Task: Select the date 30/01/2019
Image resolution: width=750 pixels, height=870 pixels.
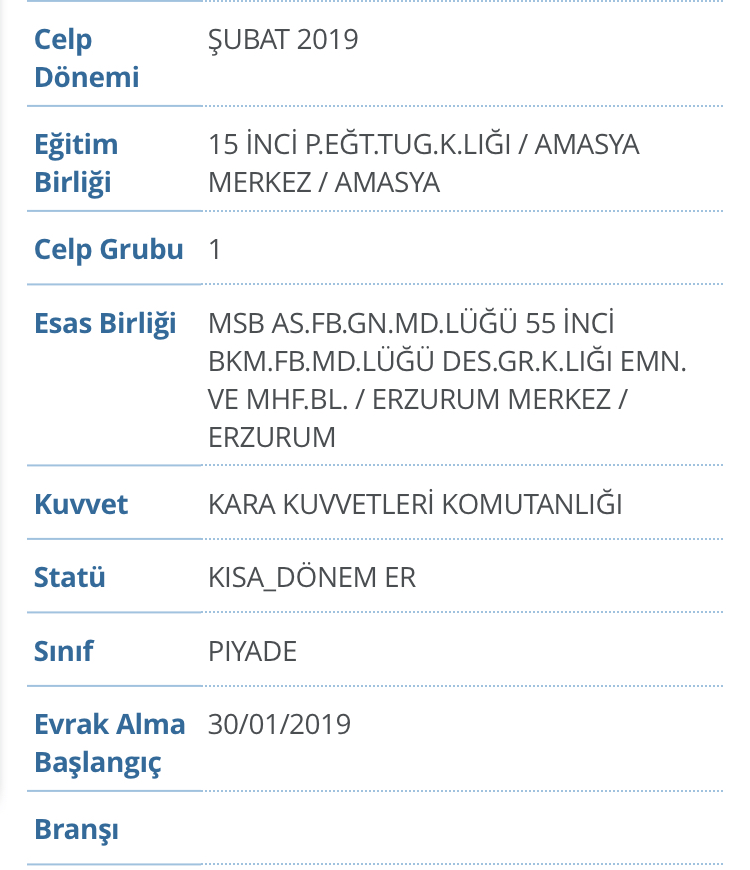Action: pyautogui.click(x=279, y=724)
